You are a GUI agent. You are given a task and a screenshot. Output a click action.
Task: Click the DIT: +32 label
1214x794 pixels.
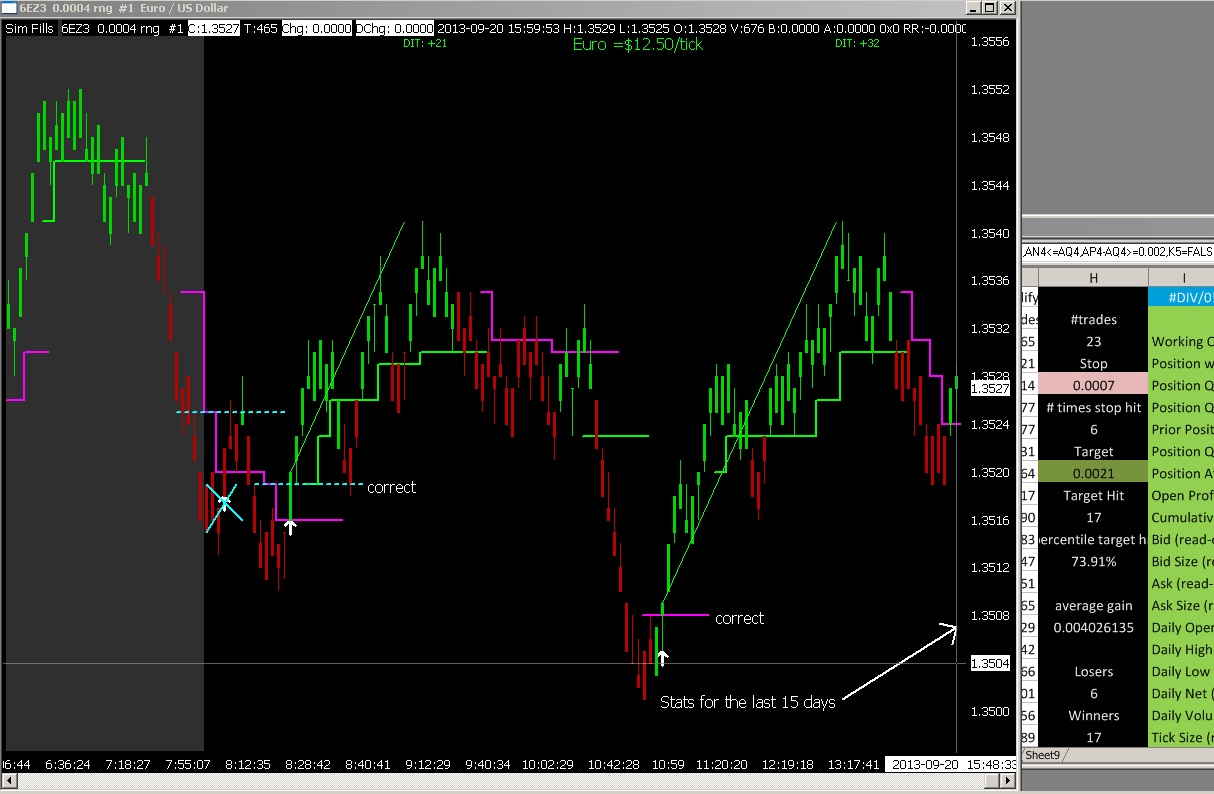pyautogui.click(x=857, y=44)
